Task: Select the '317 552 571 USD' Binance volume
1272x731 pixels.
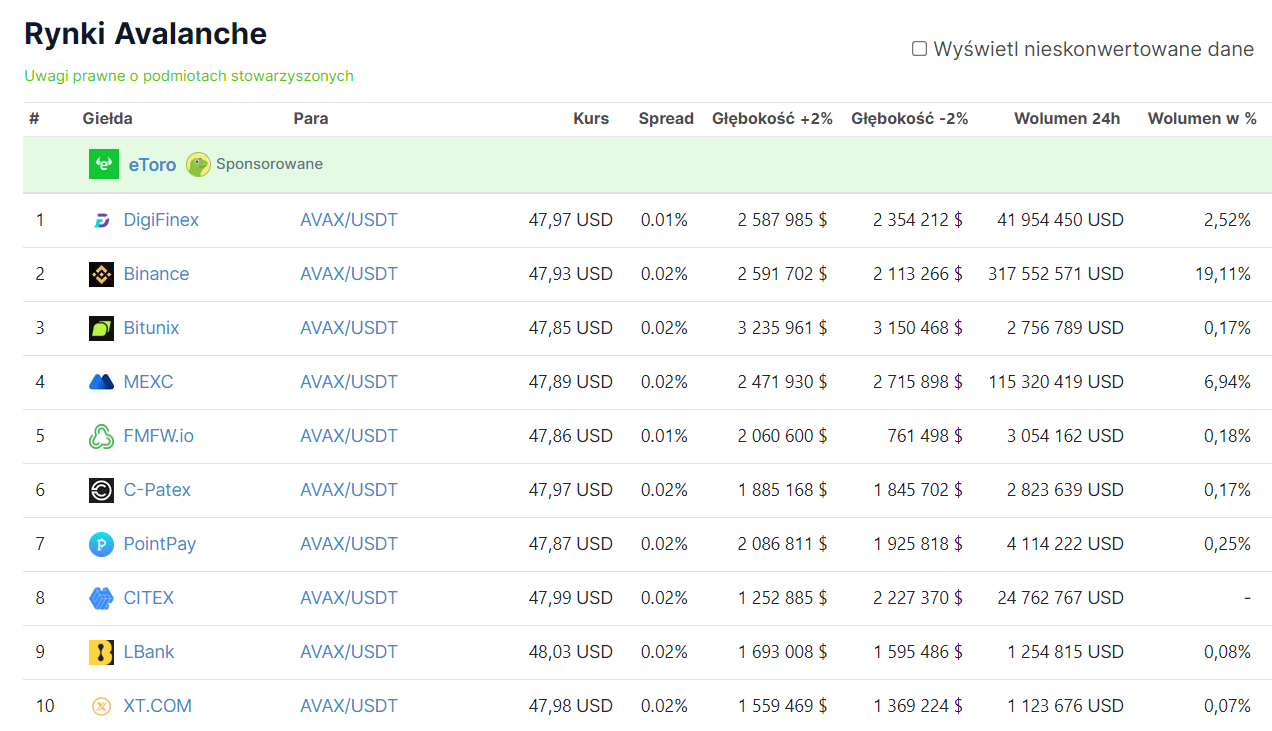Action: pos(1056,274)
